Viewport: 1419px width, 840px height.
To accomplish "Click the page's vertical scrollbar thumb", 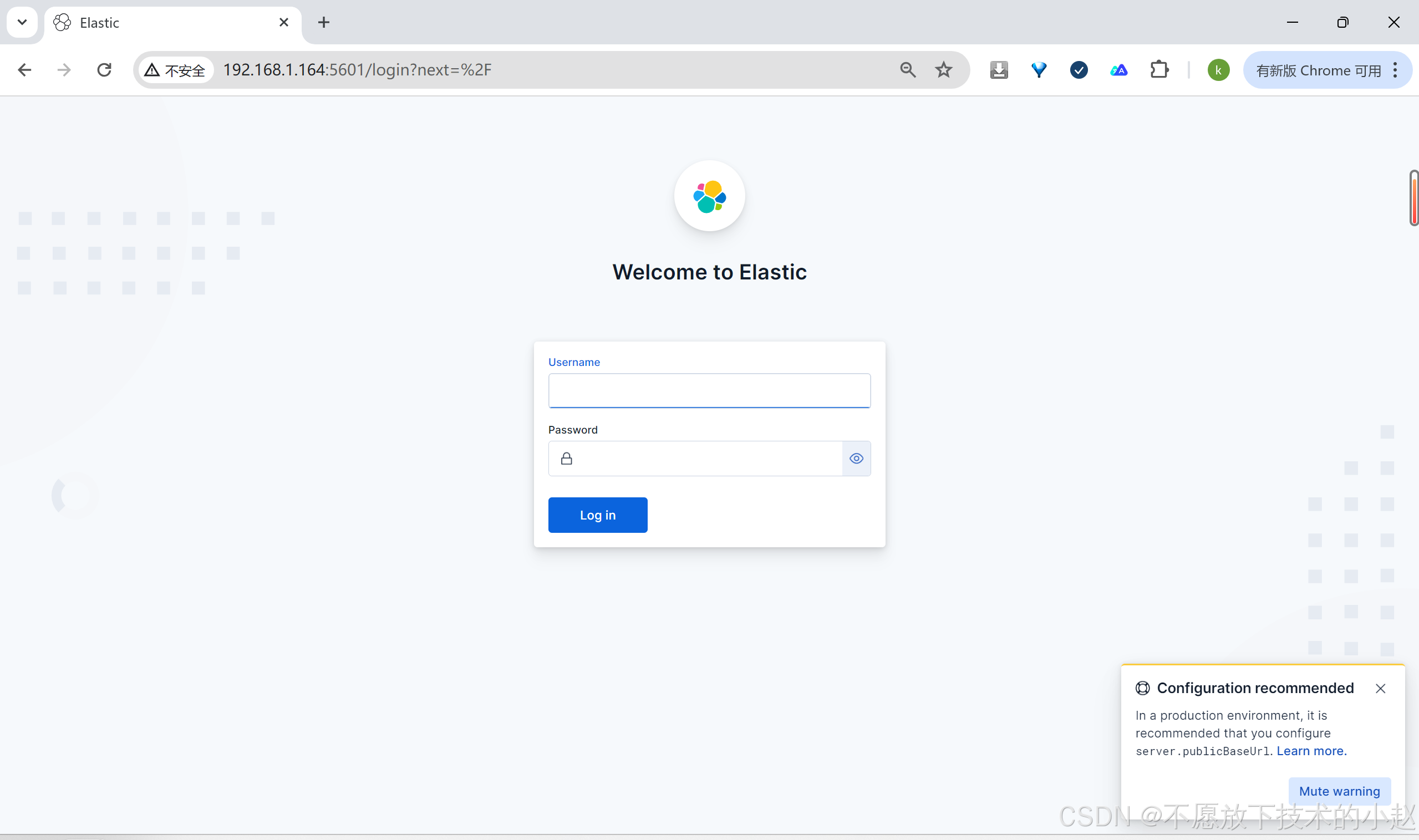I will click(x=1413, y=198).
